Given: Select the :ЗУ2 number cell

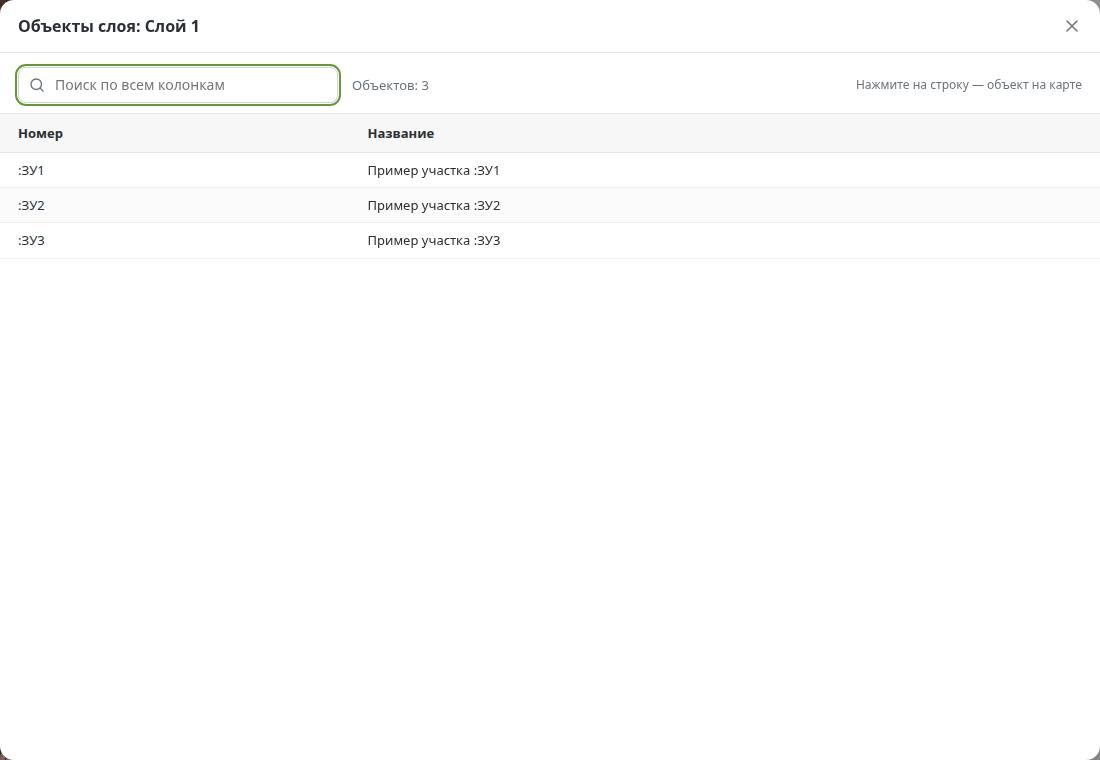Looking at the screenshot, I should pos(31,206).
